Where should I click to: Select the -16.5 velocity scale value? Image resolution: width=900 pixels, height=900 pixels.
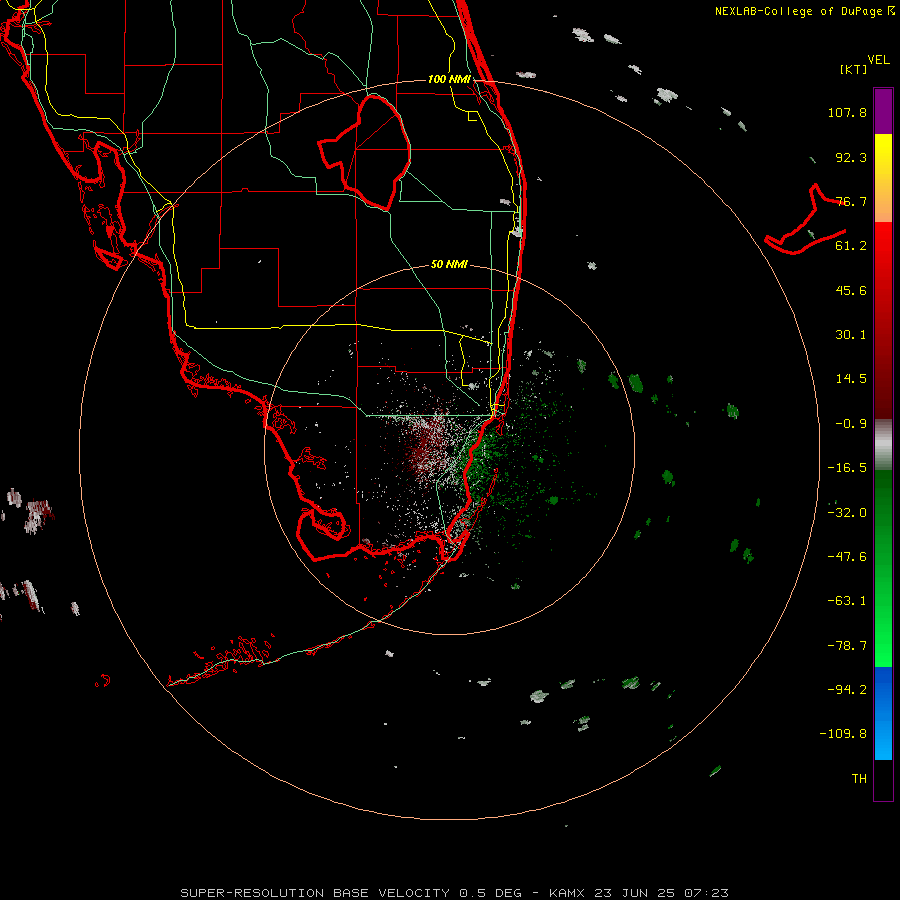(847, 468)
